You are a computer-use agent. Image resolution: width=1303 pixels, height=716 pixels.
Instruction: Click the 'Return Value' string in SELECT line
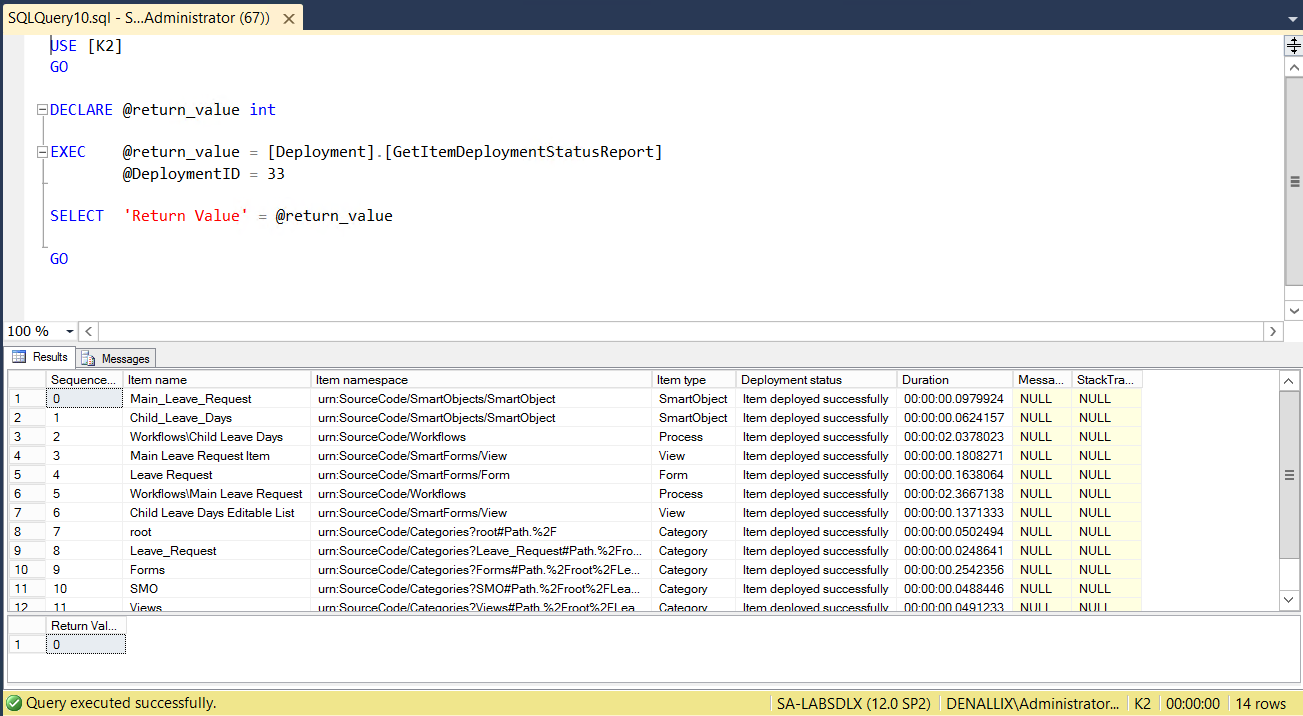185,216
